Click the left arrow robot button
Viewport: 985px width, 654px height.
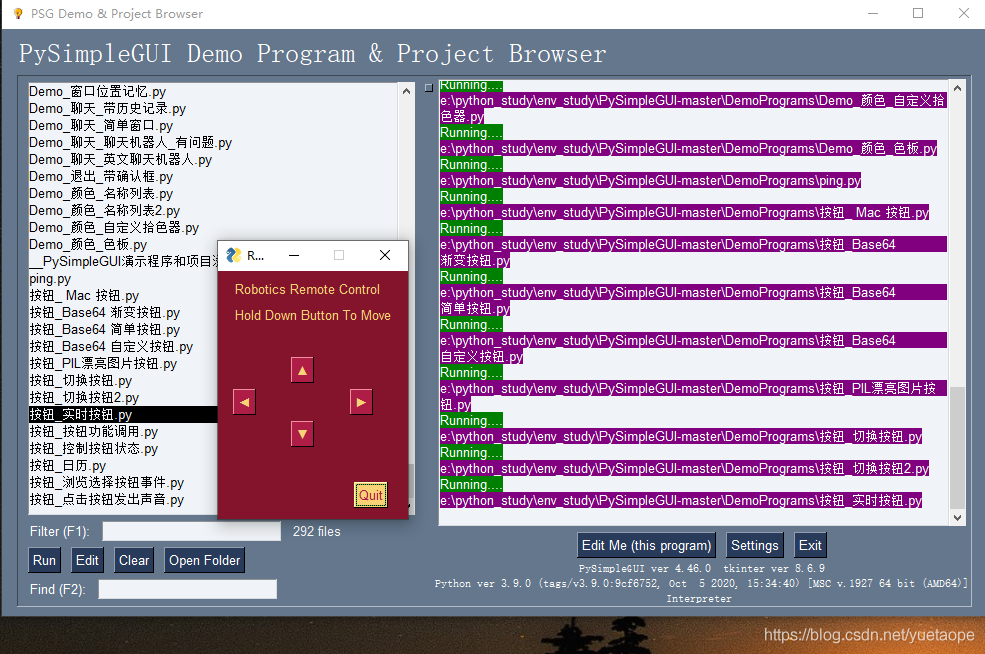point(244,402)
